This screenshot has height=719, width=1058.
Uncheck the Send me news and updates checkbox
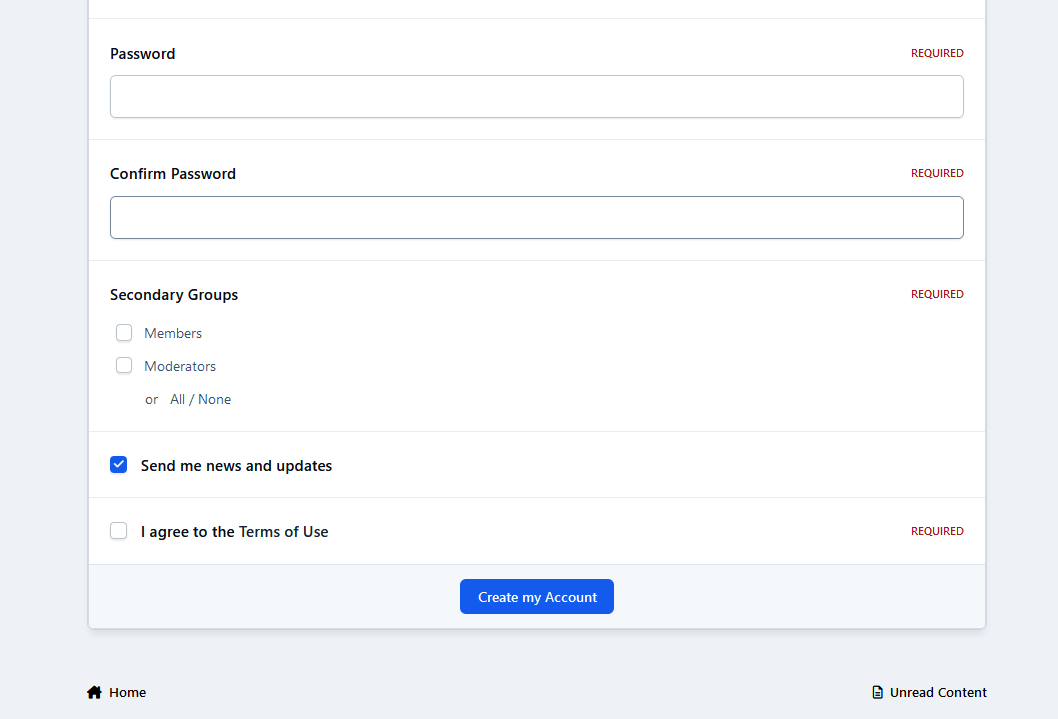click(119, 465)
